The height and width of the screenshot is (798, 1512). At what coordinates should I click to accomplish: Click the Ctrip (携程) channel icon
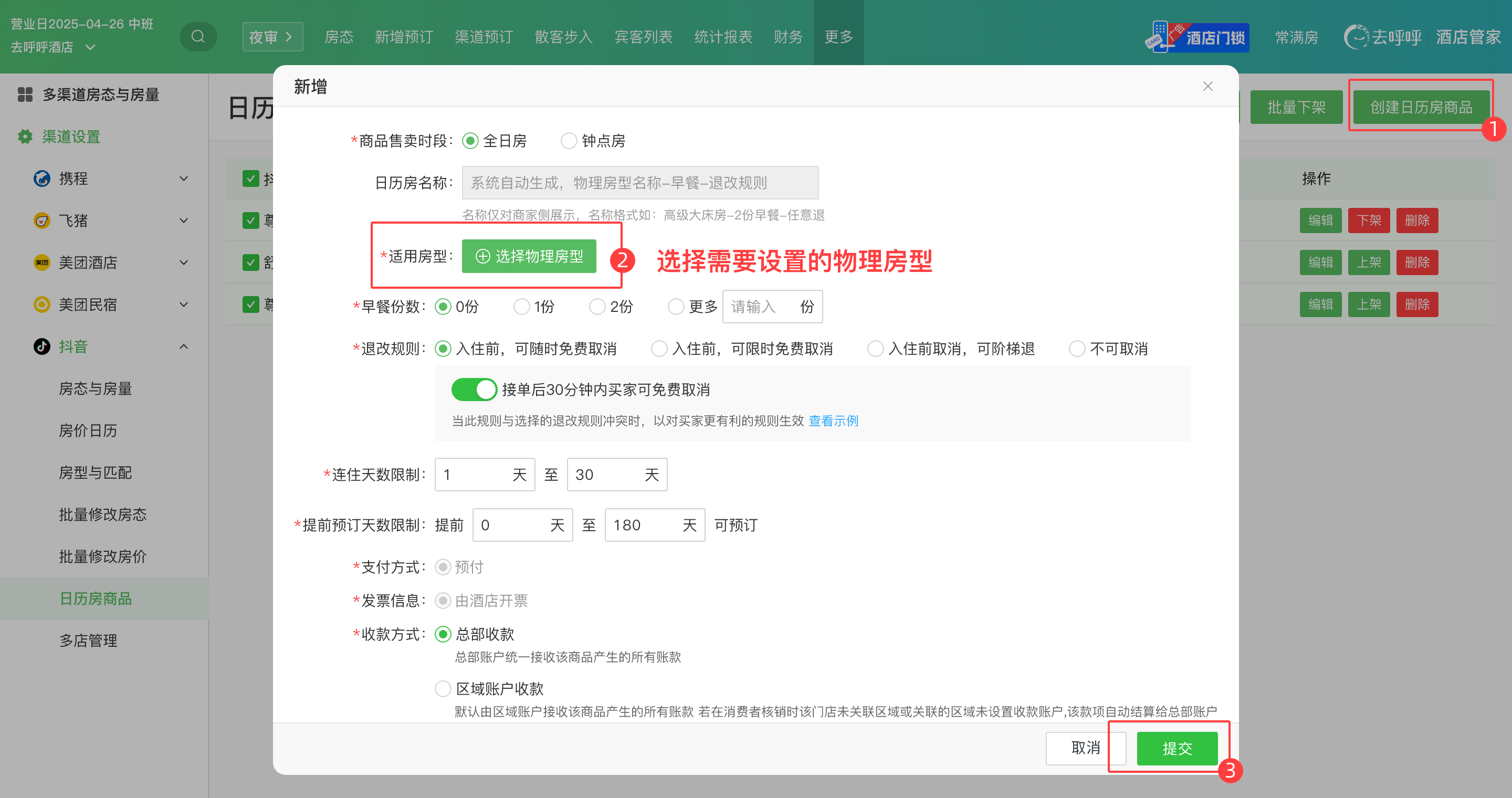[41, 178]
